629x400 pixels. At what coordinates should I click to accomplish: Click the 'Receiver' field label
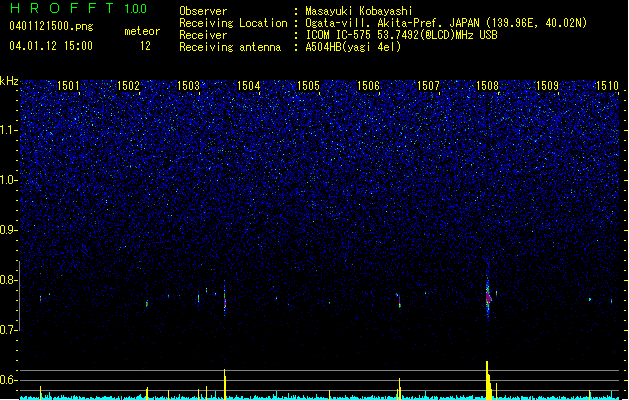tap(203, 35)
